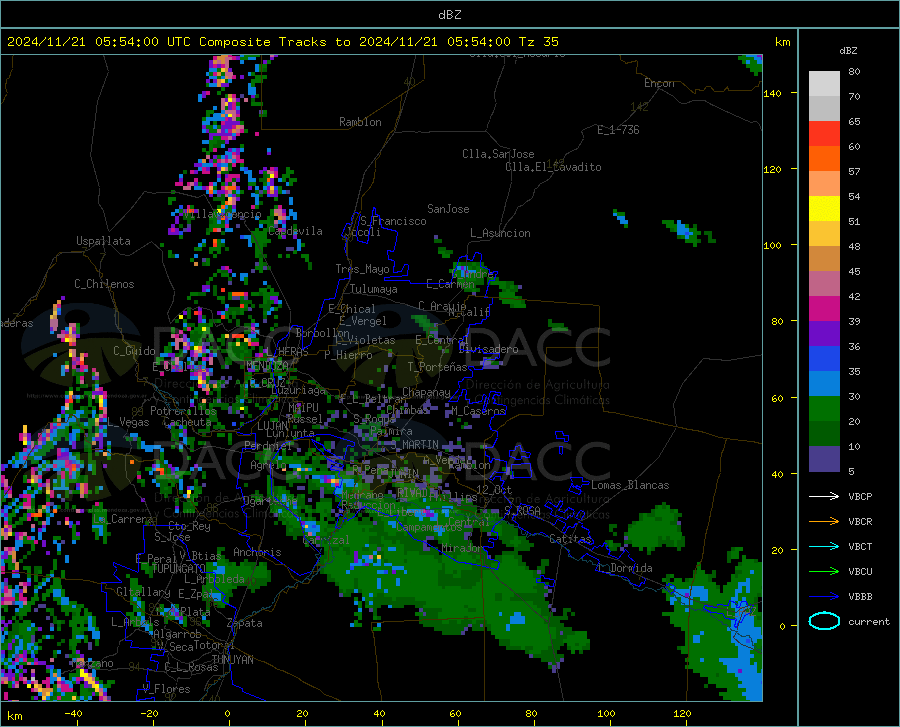900x727 pixels.
Task: Click the Encon map label
Action: click(x=659, y=83)
